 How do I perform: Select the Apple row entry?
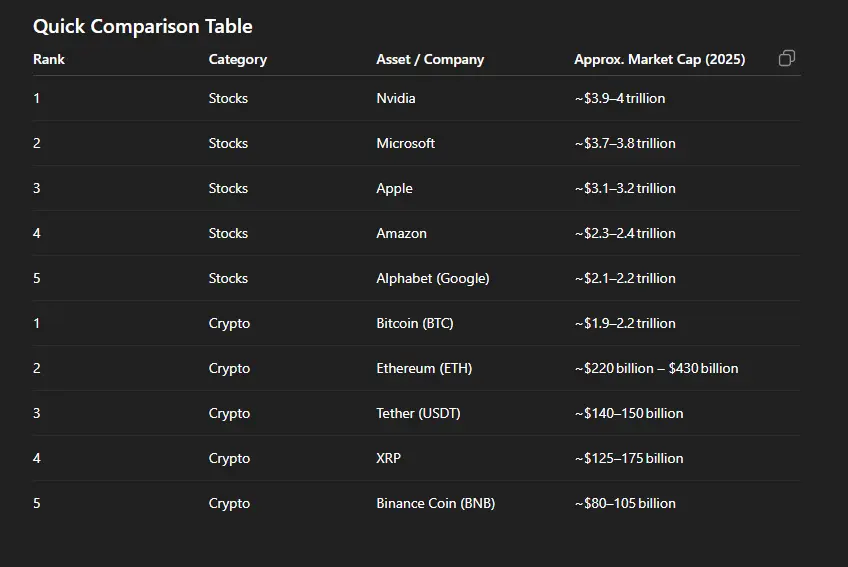tap(394, 189)
